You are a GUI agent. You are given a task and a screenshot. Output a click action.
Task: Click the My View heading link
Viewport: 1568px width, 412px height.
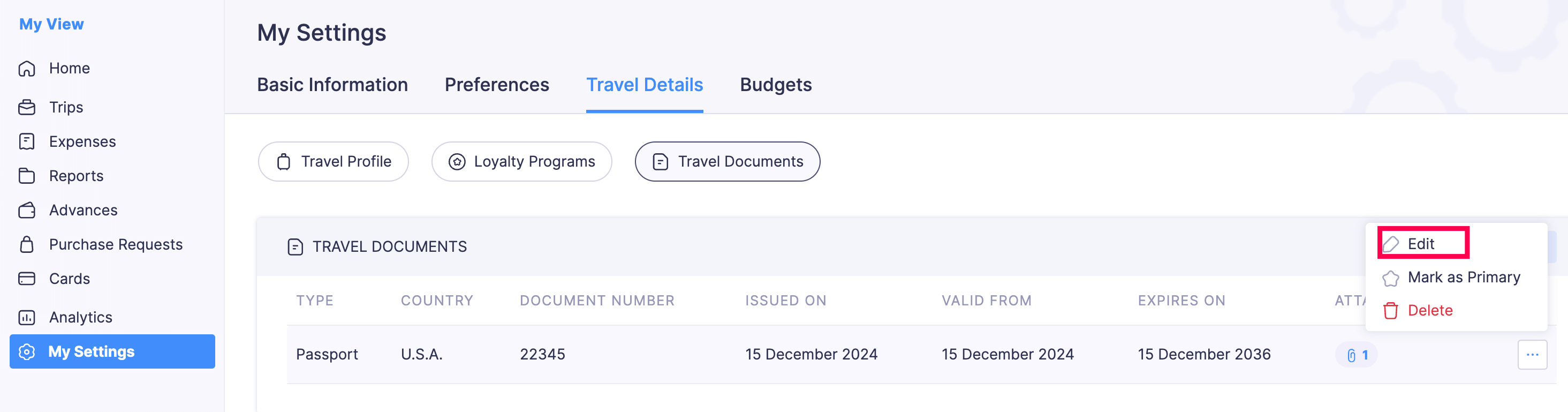tap(51, 25)
